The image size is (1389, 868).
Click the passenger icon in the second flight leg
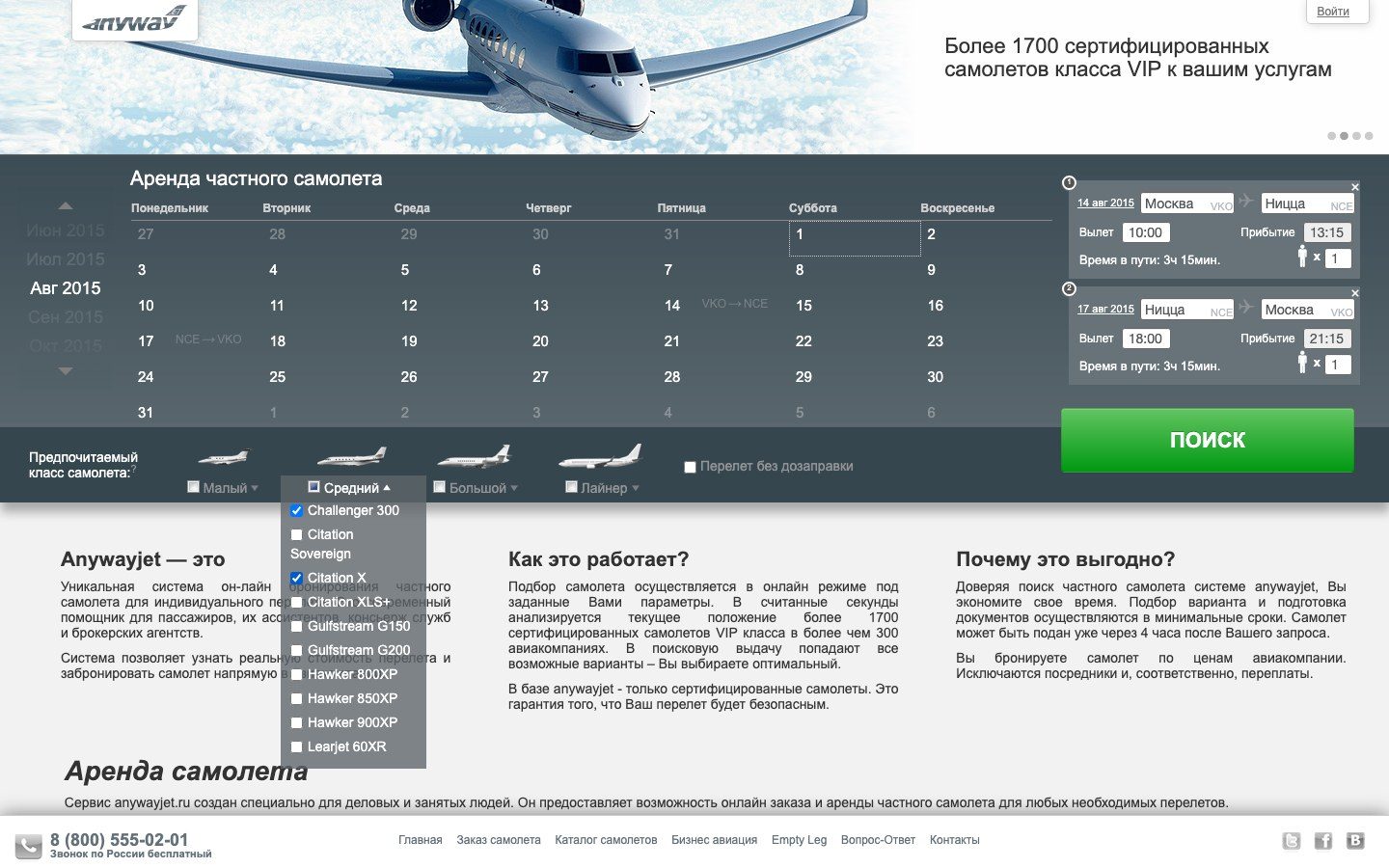tap(1302, 362)
